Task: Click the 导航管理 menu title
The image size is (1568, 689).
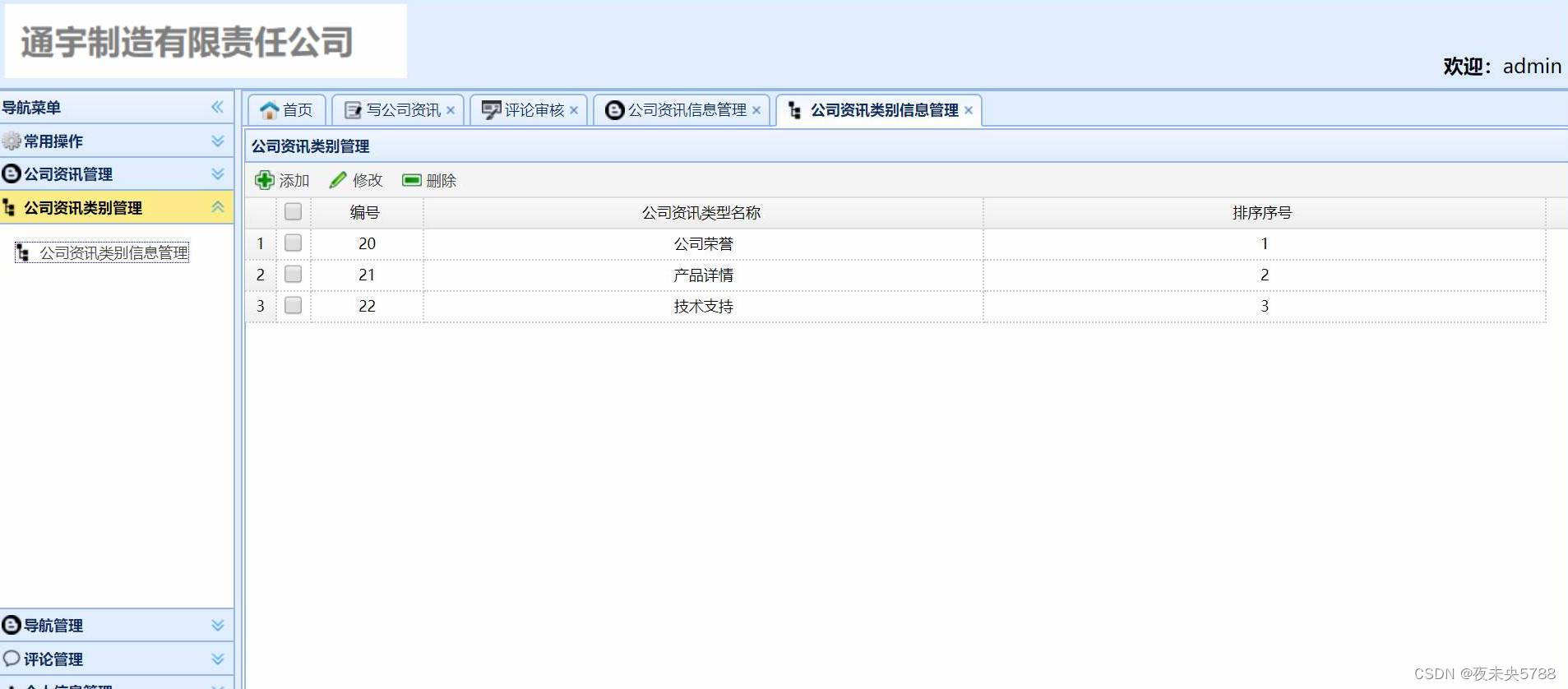Action: tap(53, 626)
